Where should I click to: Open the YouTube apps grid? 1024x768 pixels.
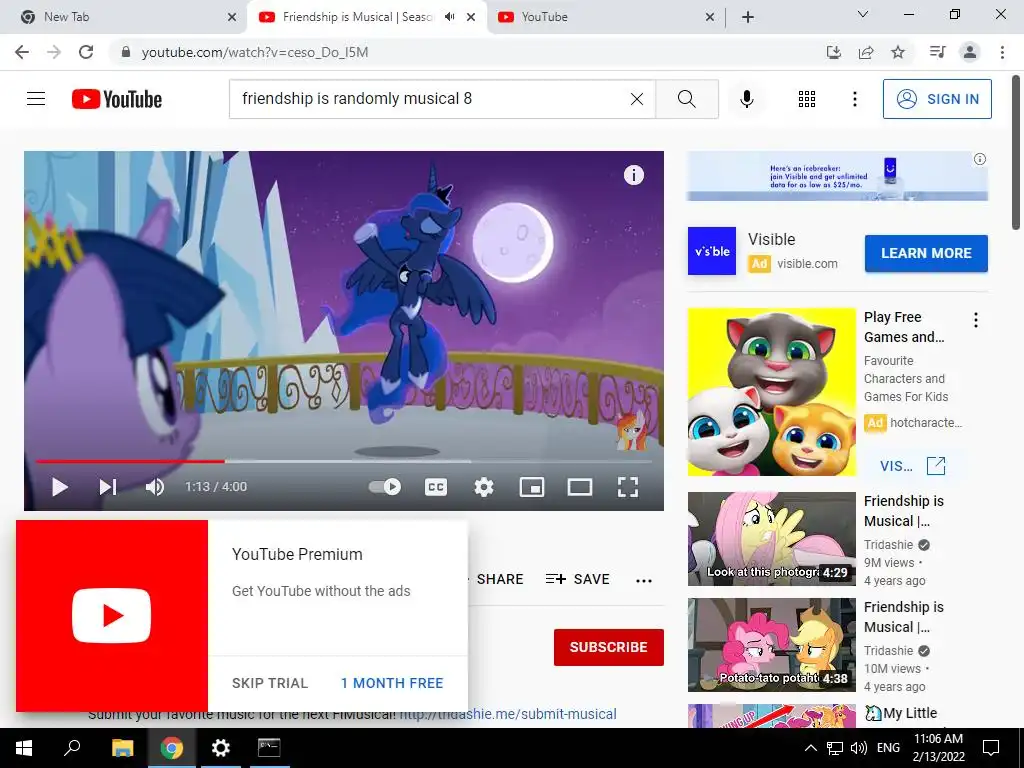(x=807, y=99)
